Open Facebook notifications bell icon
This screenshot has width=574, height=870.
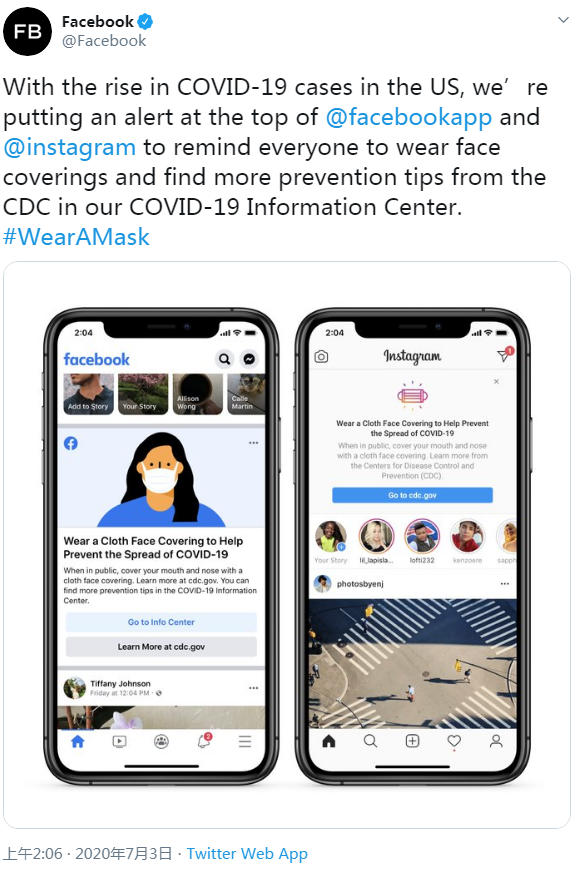coord(204,741)
